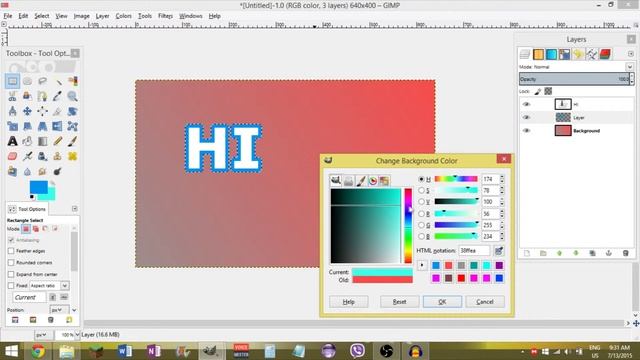Increase the H hue value spinner

502,177
